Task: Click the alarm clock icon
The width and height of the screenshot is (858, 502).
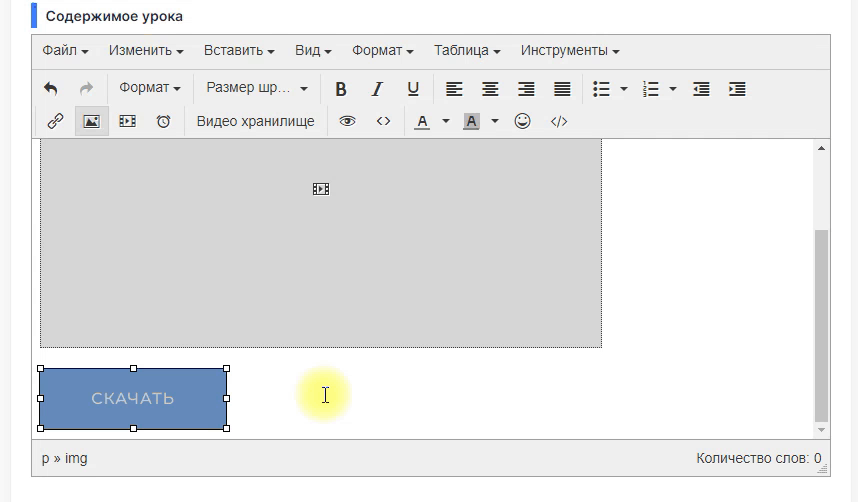Action: [x=164, y=121]
